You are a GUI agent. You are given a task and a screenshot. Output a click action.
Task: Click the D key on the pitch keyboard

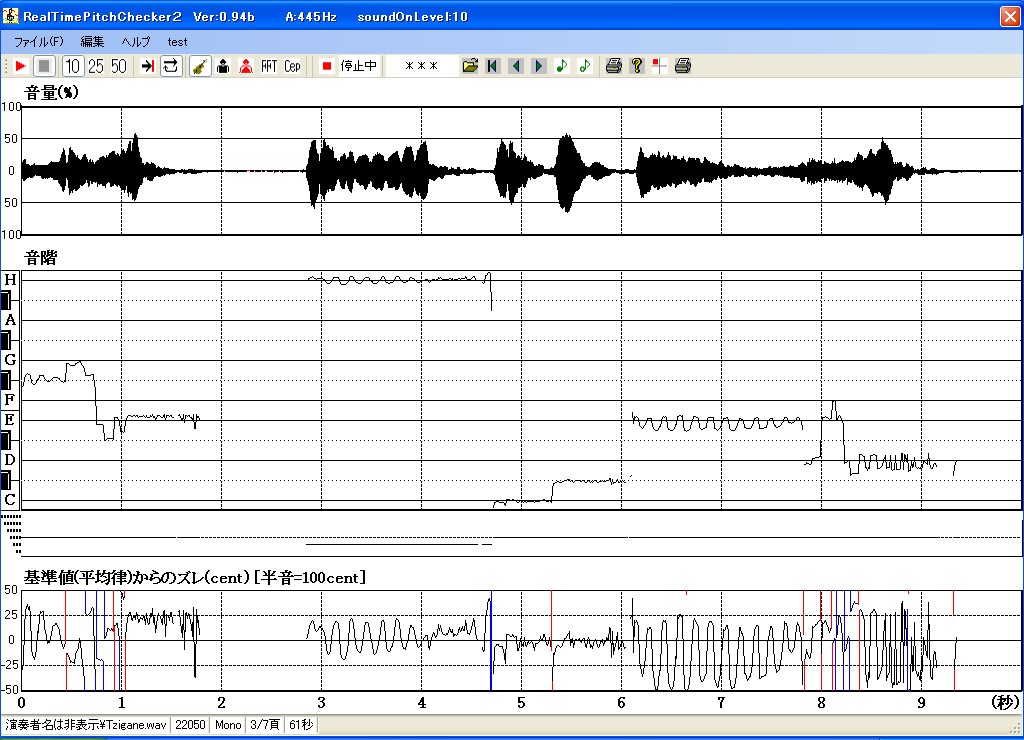tap(10, 459)
